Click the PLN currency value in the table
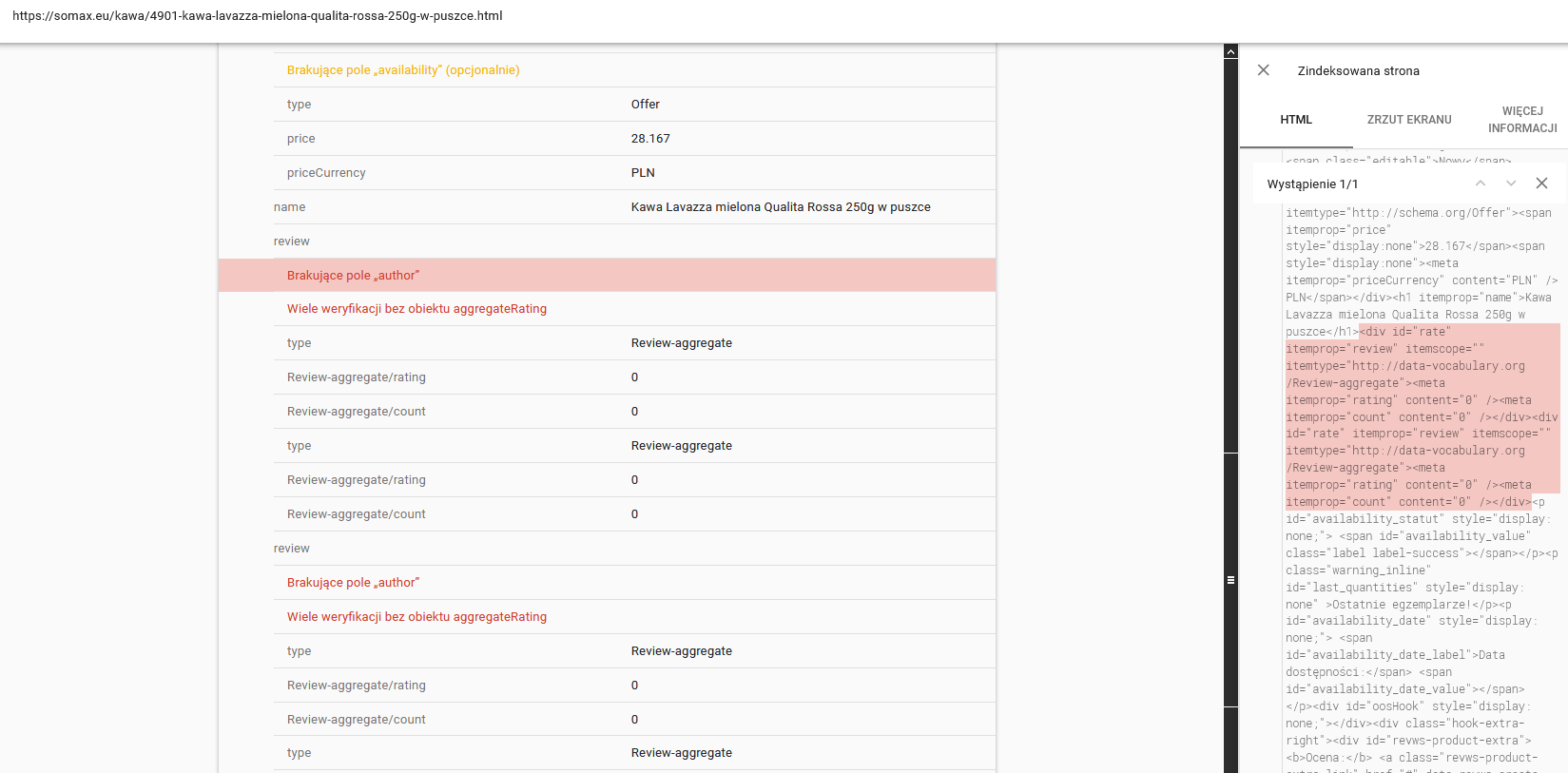The width and height of the screenshot is (1568, 773). 643,173
